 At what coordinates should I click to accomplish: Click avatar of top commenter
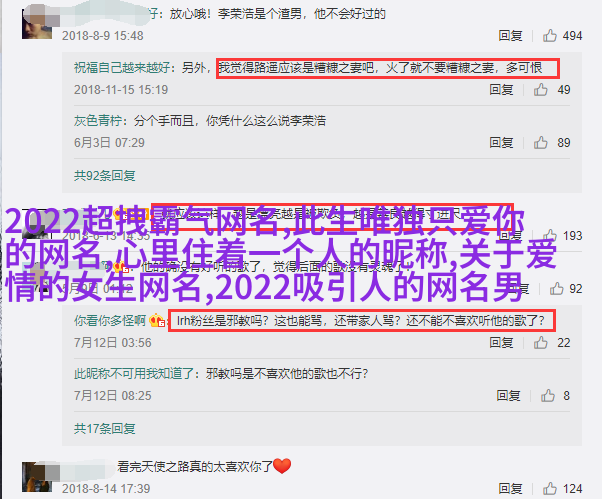(37, 24)
